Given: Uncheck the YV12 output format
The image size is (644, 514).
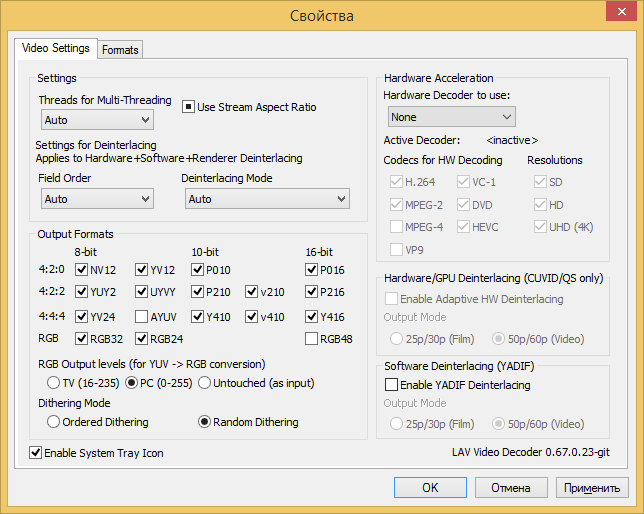Looking at the screenshot, I should (141, 270).
